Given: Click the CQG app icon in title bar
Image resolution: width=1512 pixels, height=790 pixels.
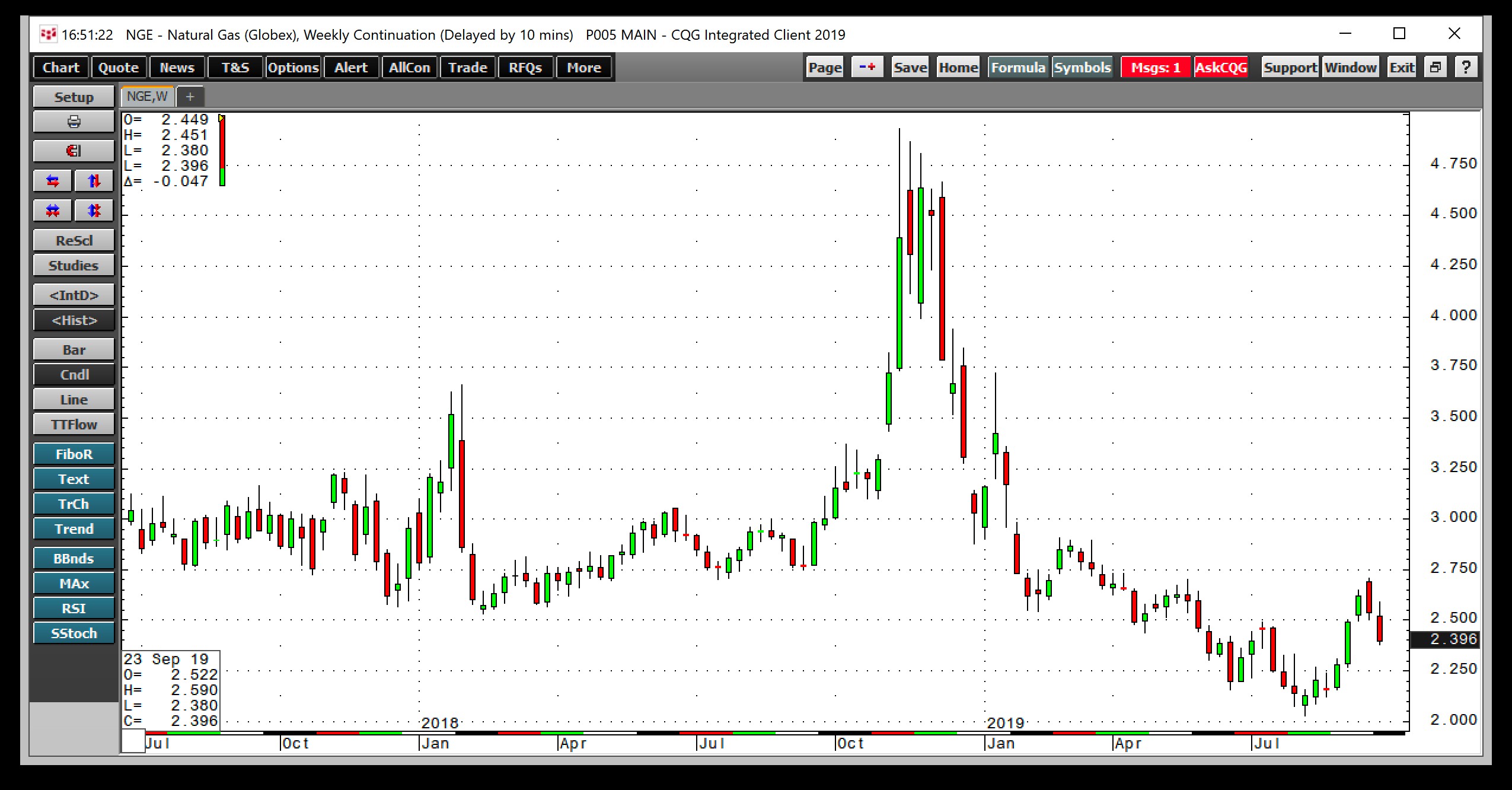Looking at the screenshot, I should click(x=48, y=34).
